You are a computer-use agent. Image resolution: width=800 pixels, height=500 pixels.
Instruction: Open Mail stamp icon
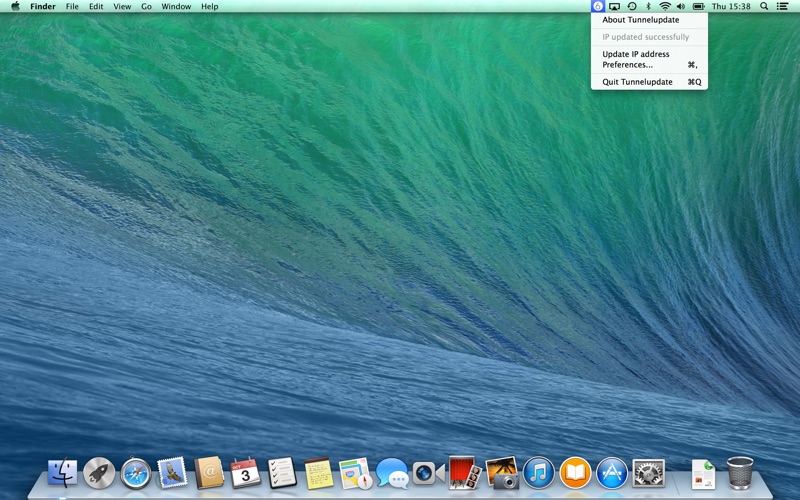tap(172, 472)
